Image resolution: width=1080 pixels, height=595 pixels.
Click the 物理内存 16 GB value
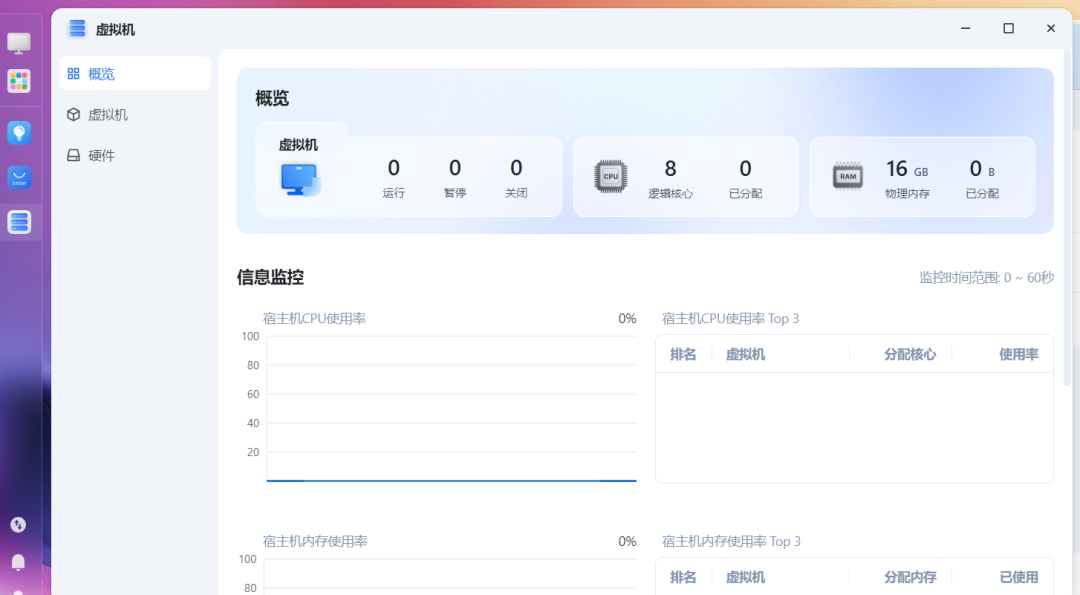click(906, 169)
